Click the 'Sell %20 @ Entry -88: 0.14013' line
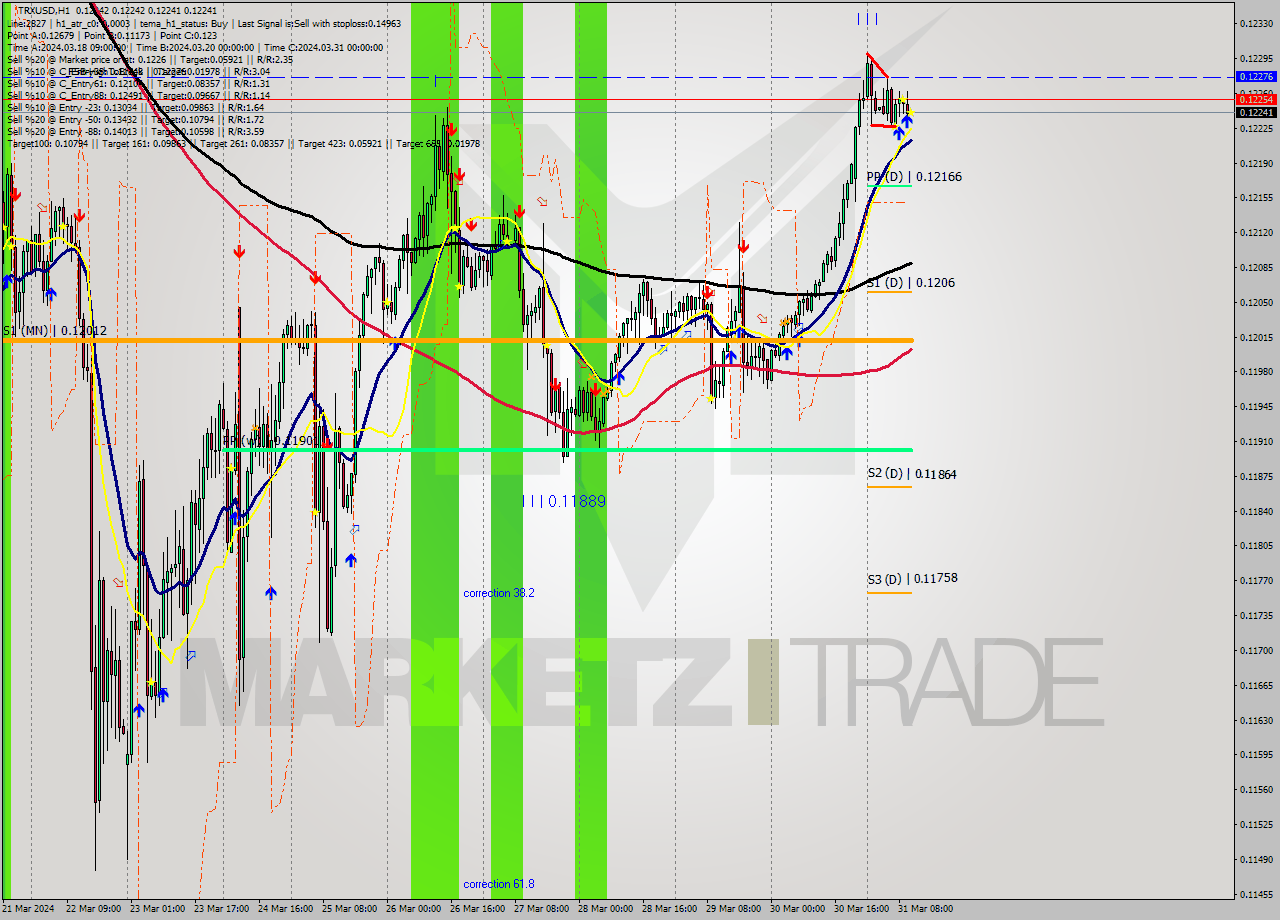The image size is (1280, 920). click(135, 131)
